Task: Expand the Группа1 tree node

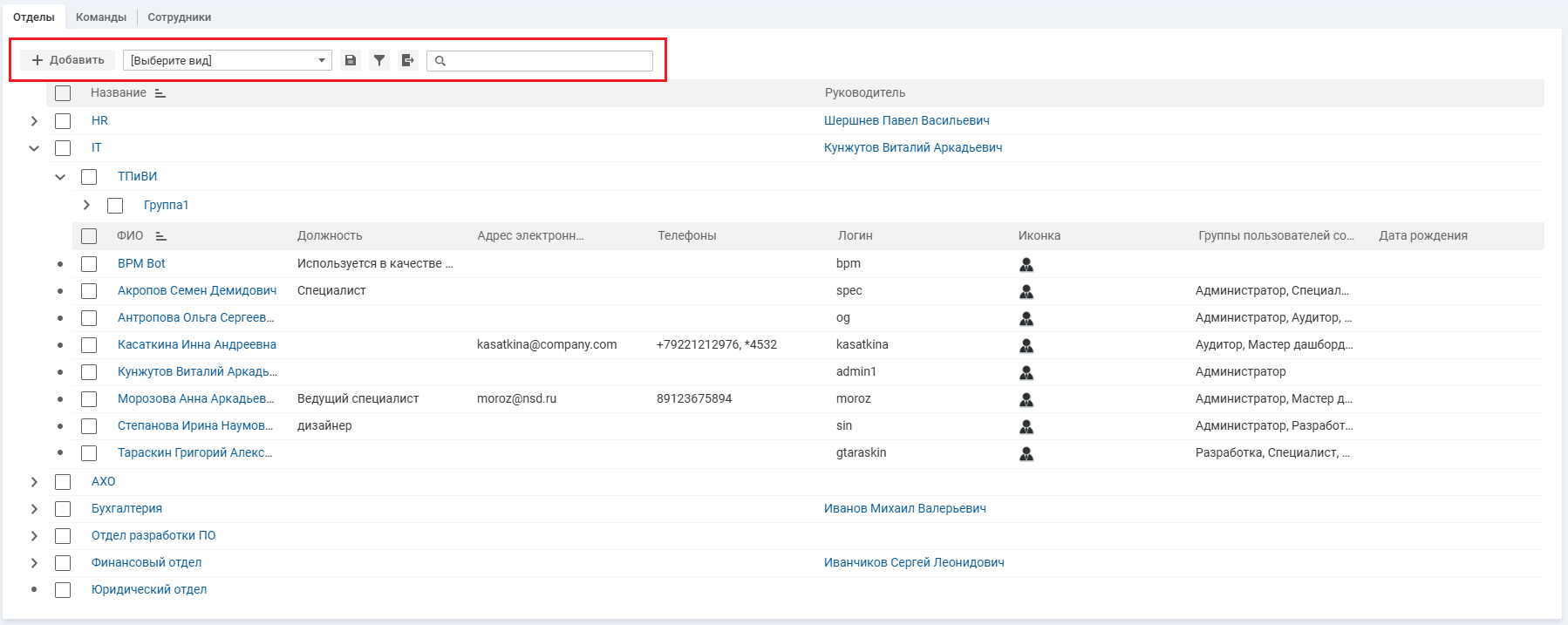Action: 86,205
